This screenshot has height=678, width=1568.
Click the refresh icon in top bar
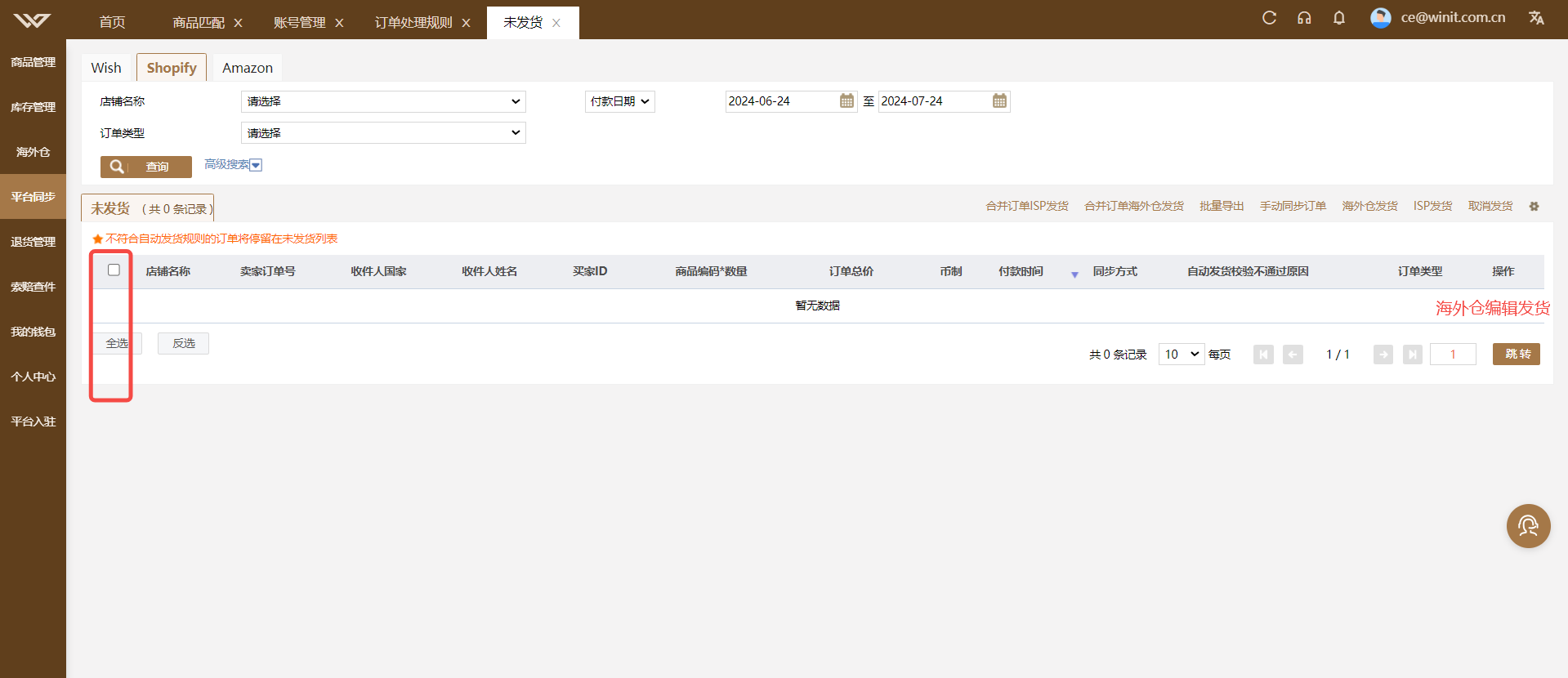1269,18
